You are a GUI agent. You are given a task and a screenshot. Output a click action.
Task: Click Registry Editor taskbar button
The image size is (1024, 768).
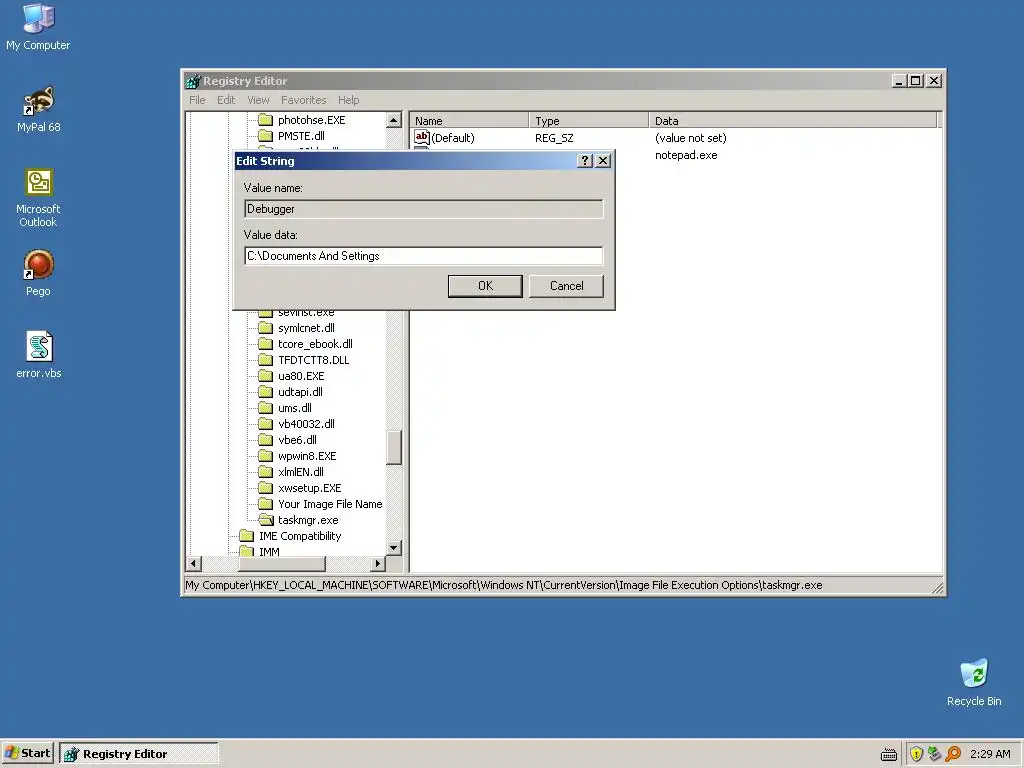point(138,753)
